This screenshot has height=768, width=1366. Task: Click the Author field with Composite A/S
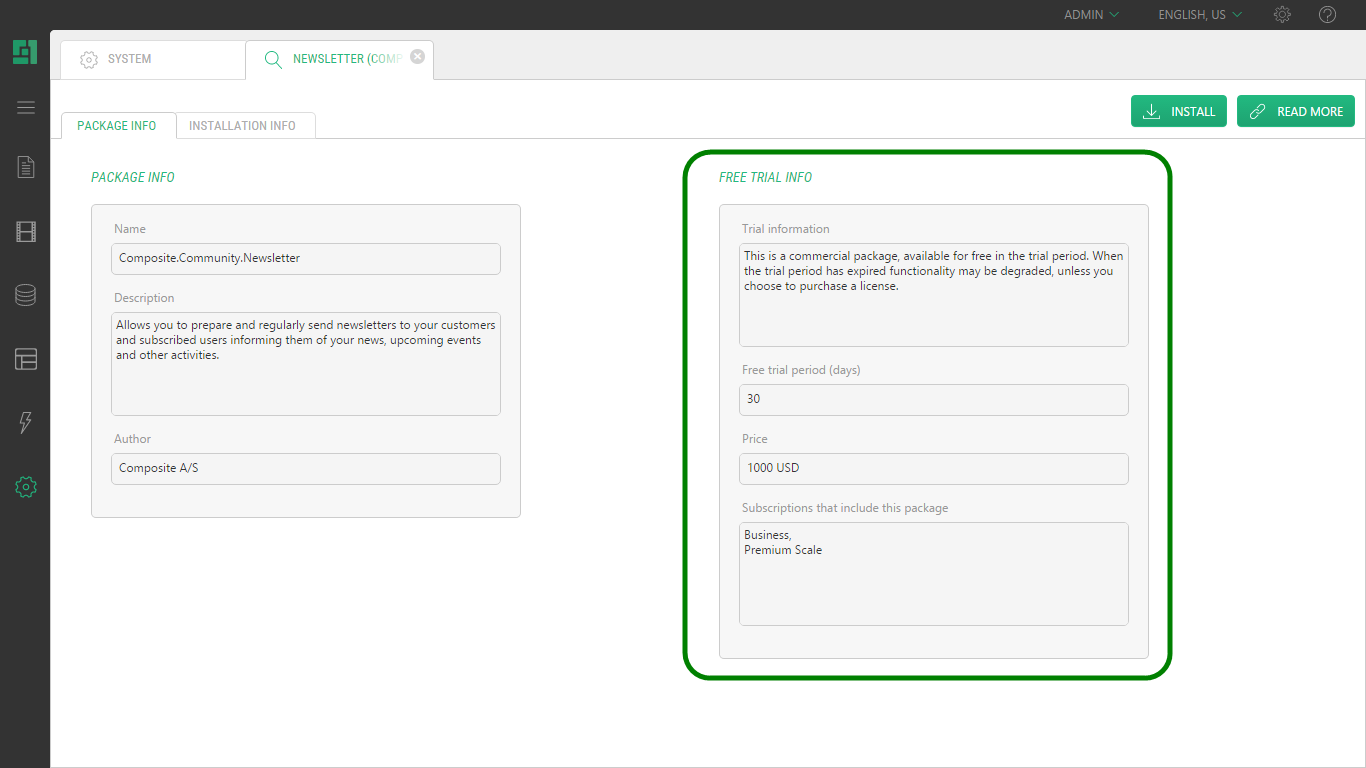[305, 468]
